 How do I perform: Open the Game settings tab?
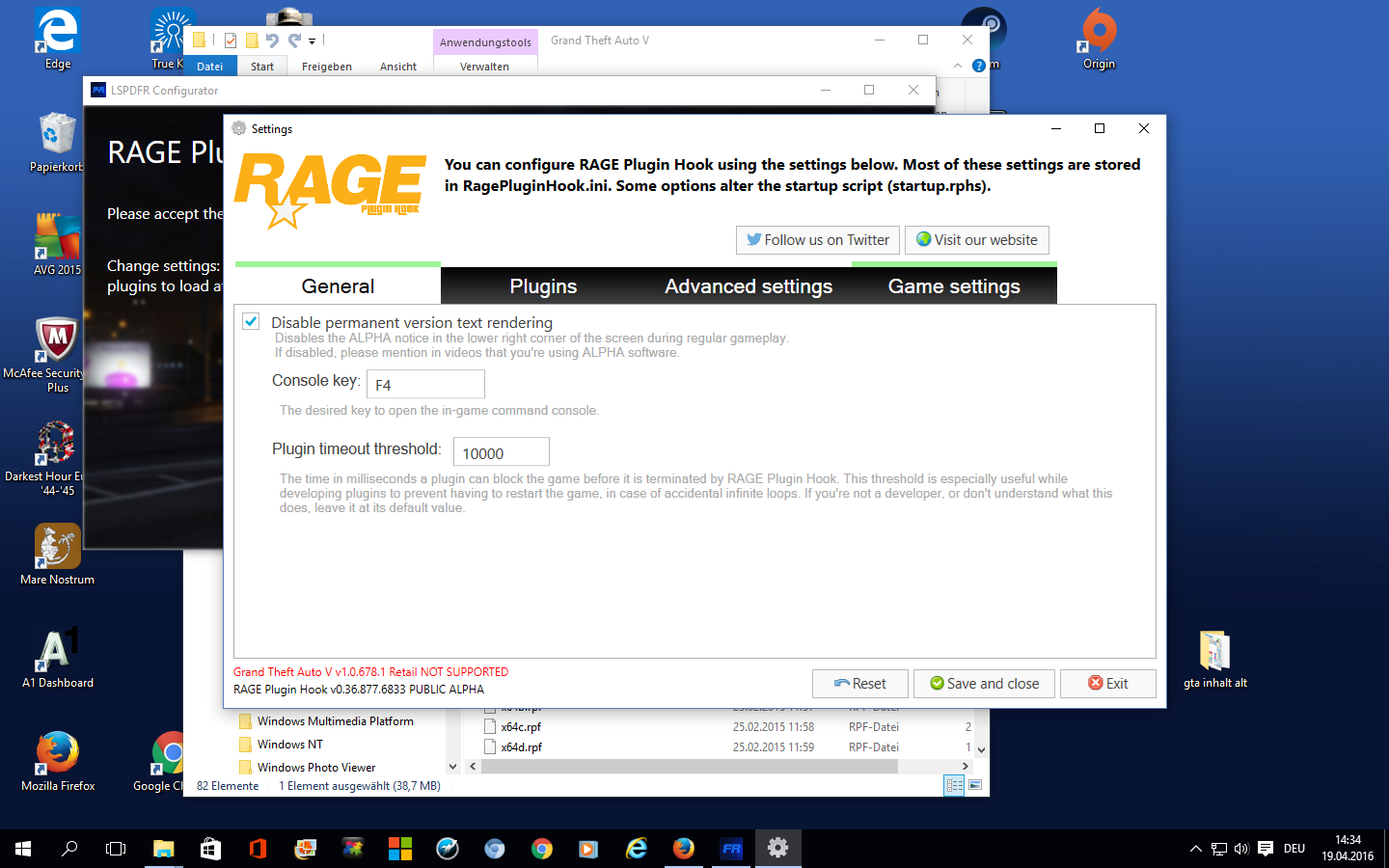(954, 285)
